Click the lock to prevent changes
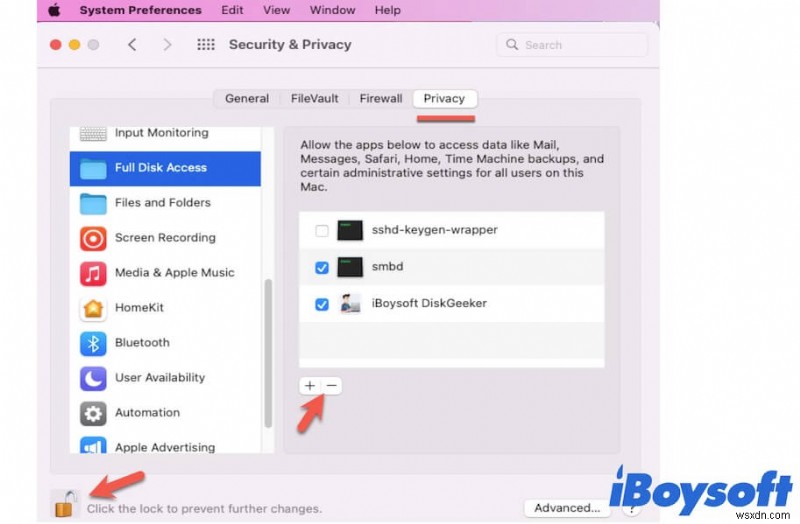 point(65,504)
